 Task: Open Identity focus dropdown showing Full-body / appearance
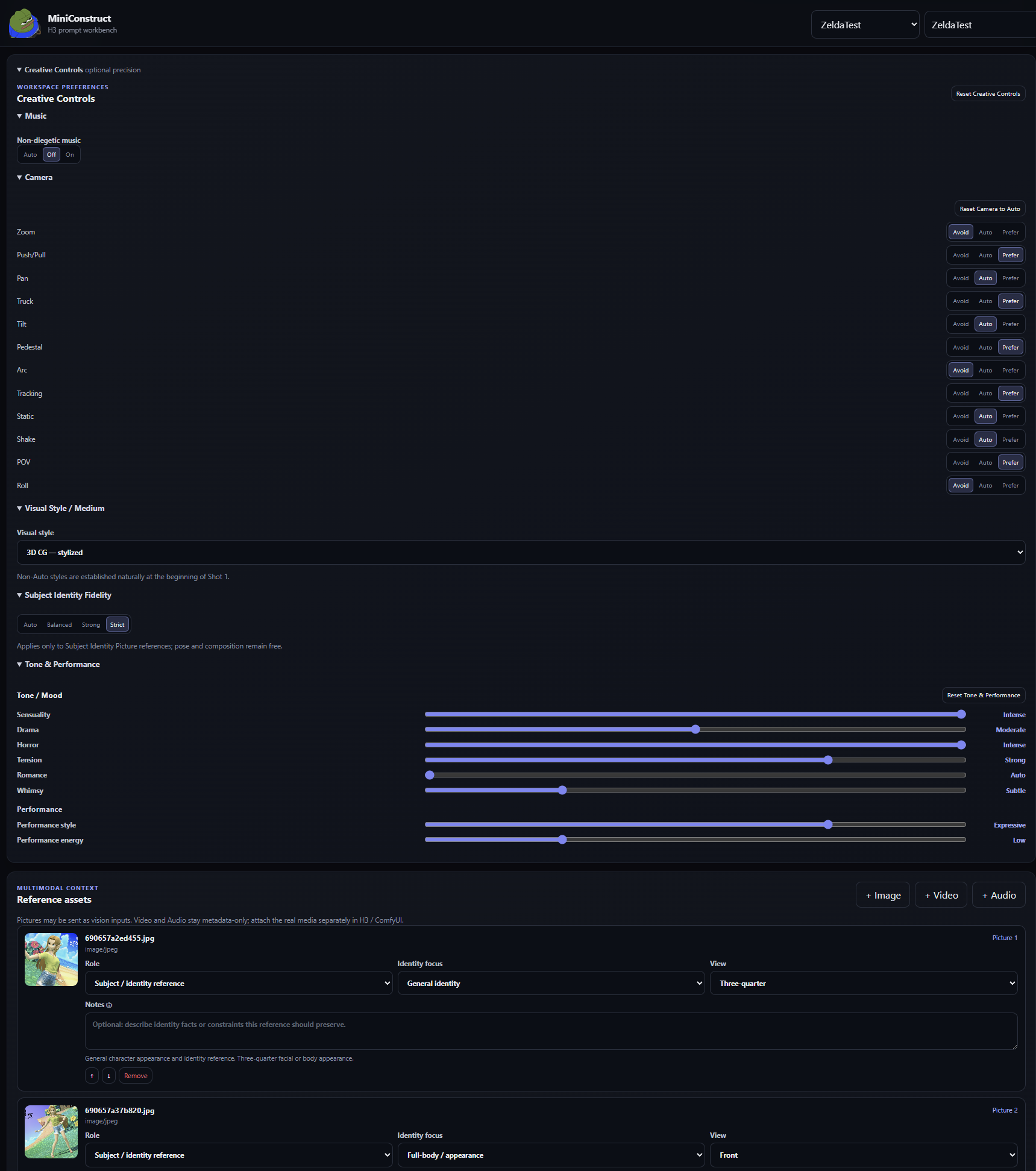click(x=551, y=1155)
